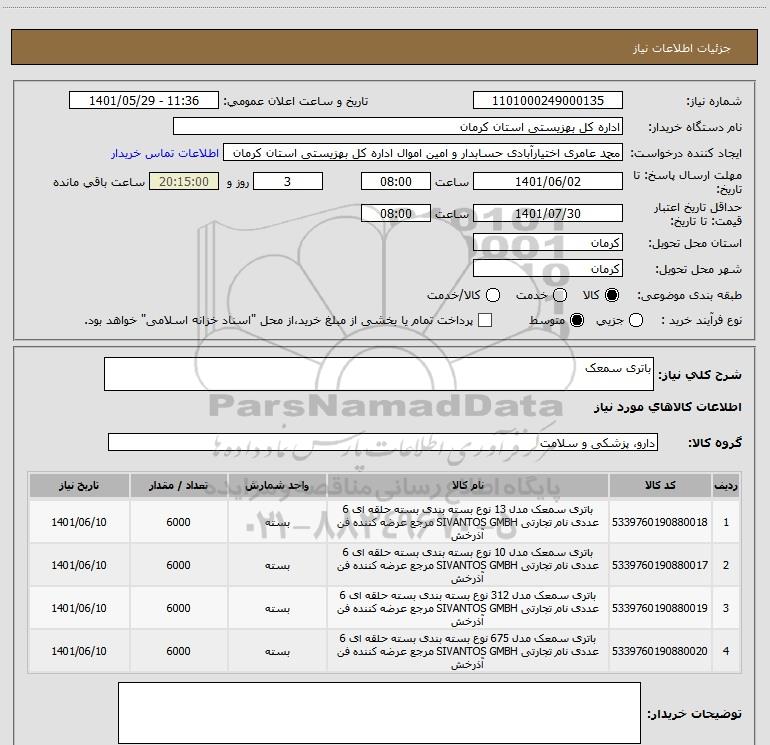Choose the متوسط purchase type radio

[x=577, y=320]
